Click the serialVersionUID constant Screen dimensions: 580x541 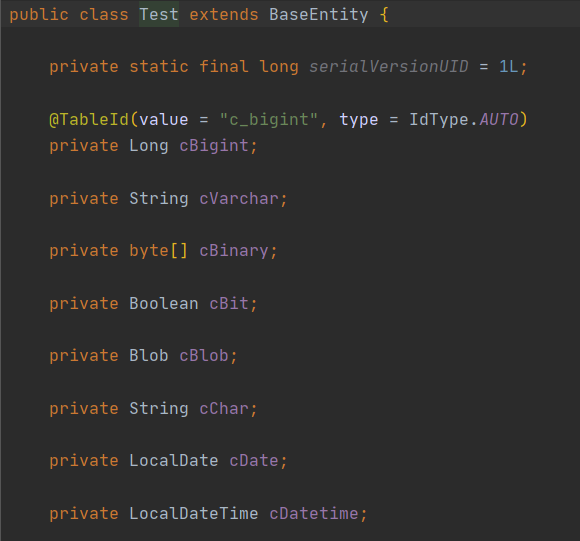point(389,67)
